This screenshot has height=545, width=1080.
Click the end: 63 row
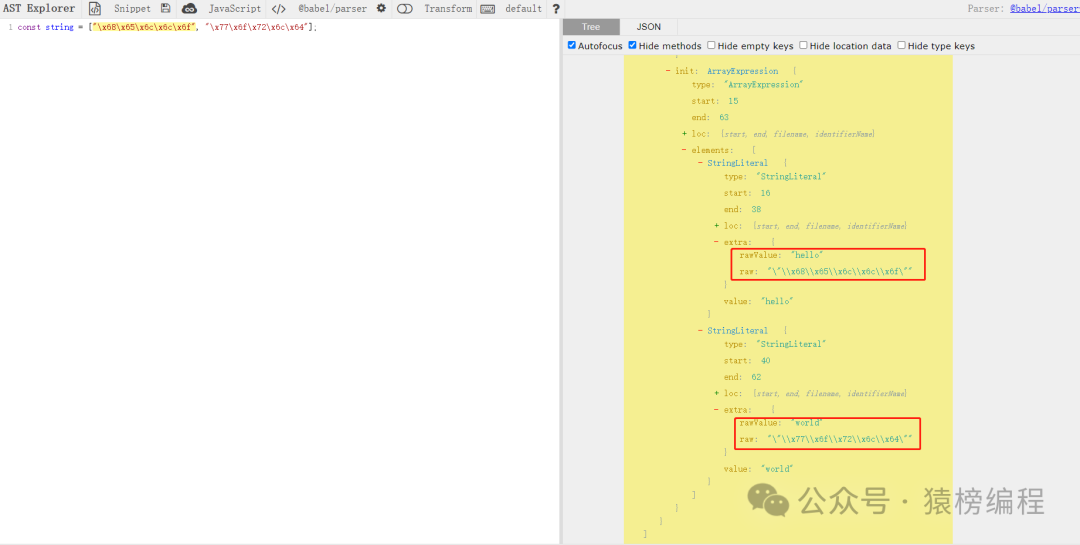coord(710,118)
